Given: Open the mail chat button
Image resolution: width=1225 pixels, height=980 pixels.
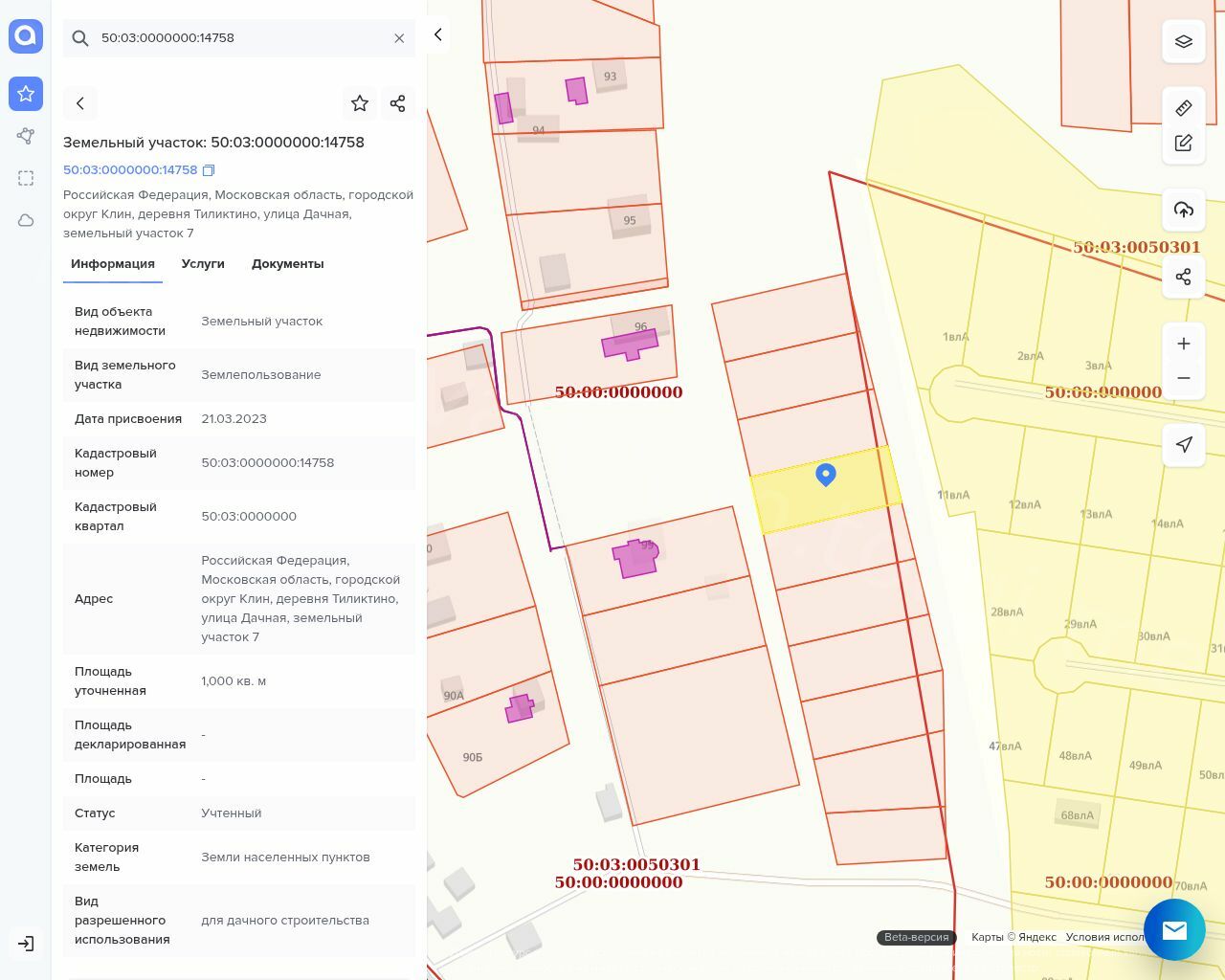Looking at the screenshot, I should point(1174,929).
